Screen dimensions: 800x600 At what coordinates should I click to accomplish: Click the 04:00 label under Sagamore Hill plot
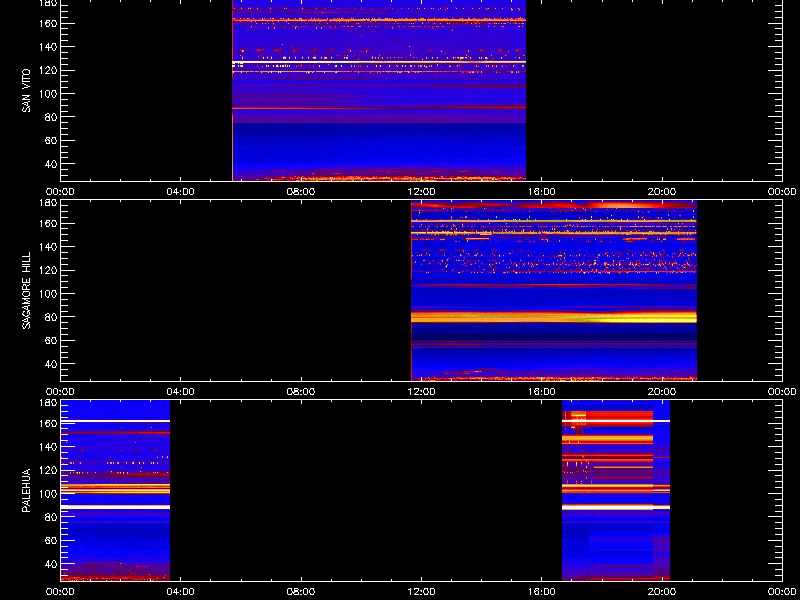181,392
